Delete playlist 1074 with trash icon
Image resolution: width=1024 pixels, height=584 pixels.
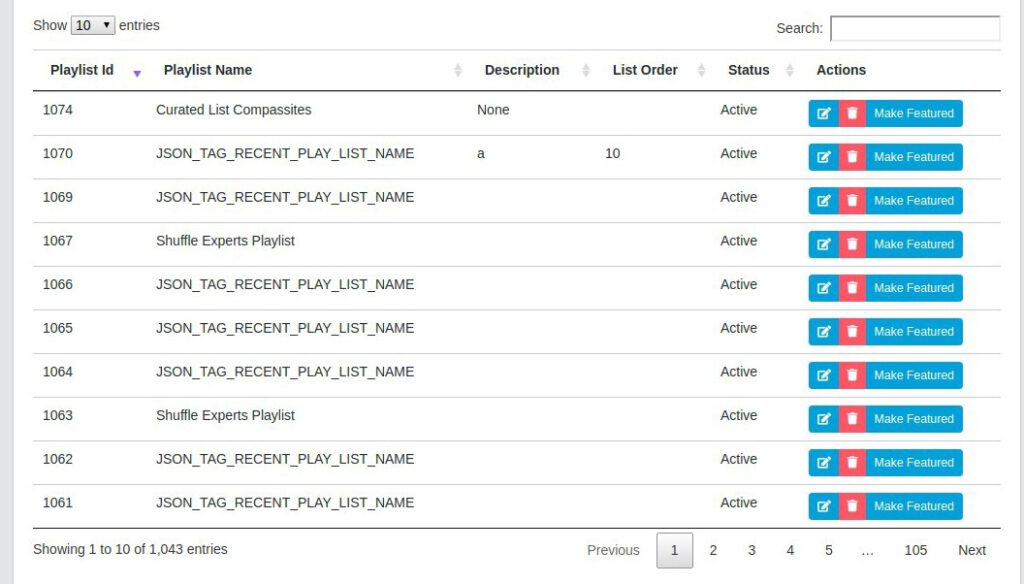852,113
